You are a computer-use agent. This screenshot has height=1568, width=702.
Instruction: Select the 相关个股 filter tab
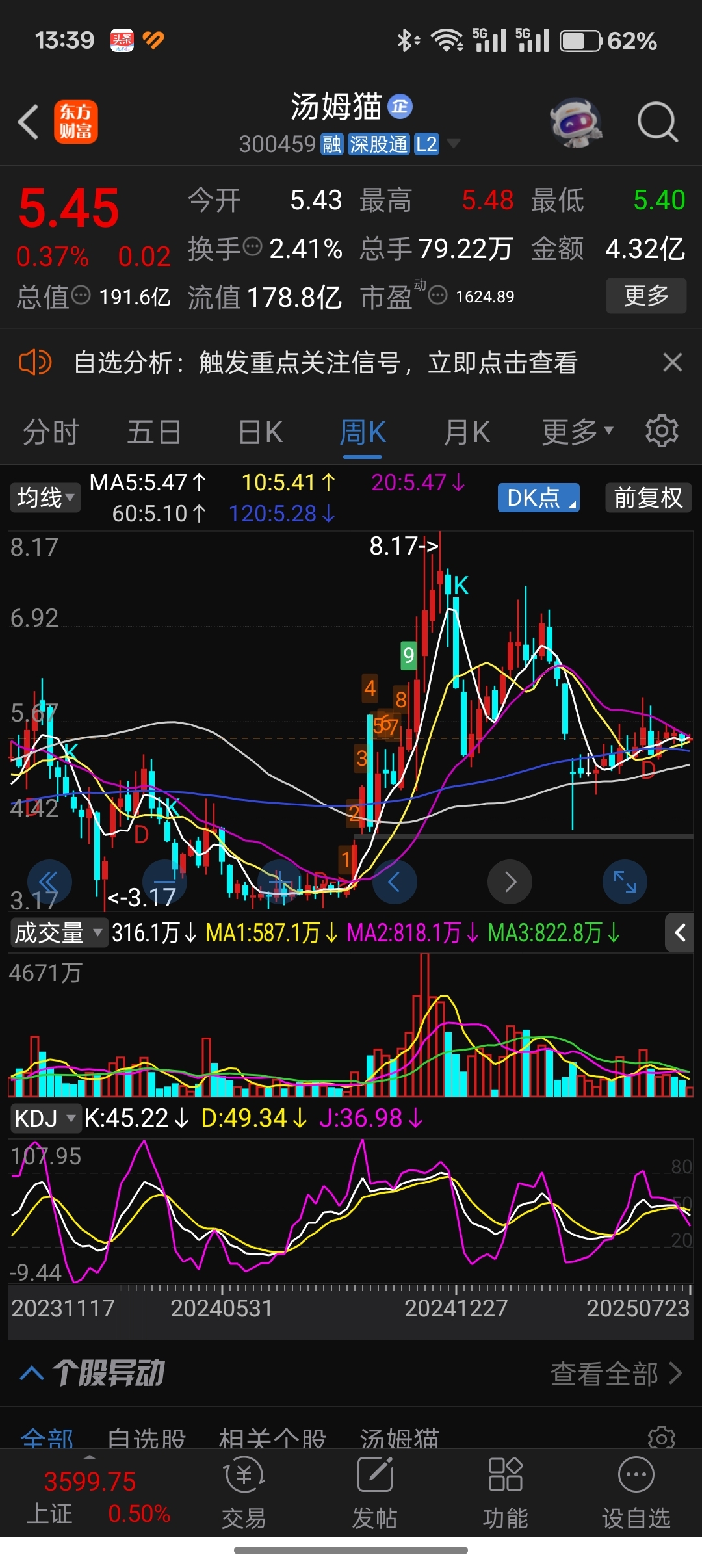[272, 1439]
